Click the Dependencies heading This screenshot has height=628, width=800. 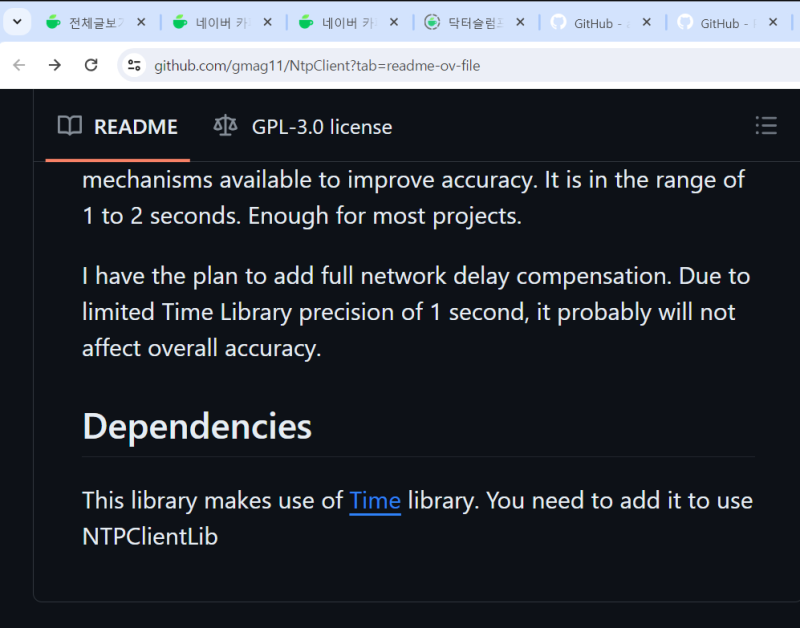coord(196,427)
